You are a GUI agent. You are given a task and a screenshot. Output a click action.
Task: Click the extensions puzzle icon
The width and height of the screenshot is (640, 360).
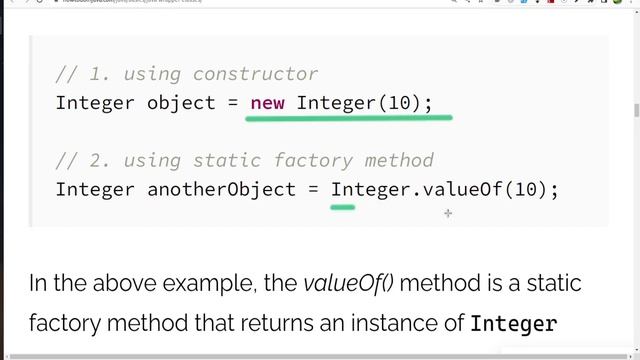(591, 1)
